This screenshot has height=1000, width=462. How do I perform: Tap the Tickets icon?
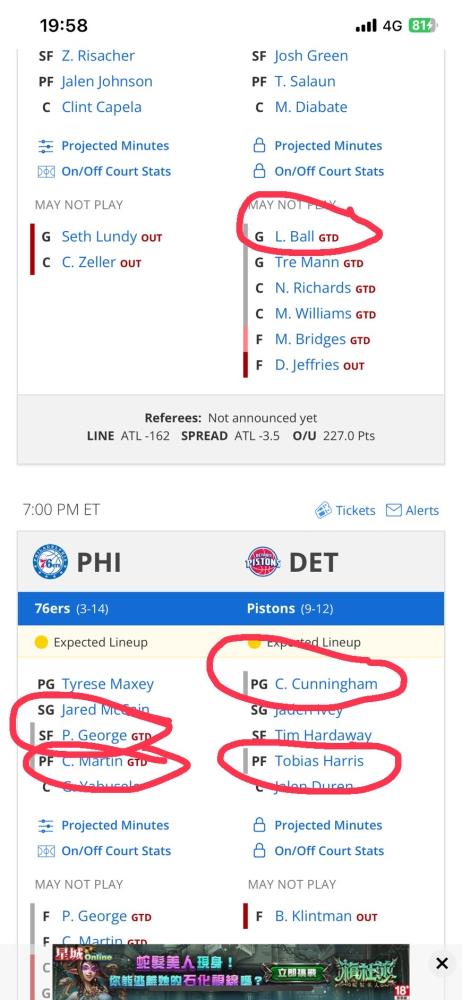(324, 510)
